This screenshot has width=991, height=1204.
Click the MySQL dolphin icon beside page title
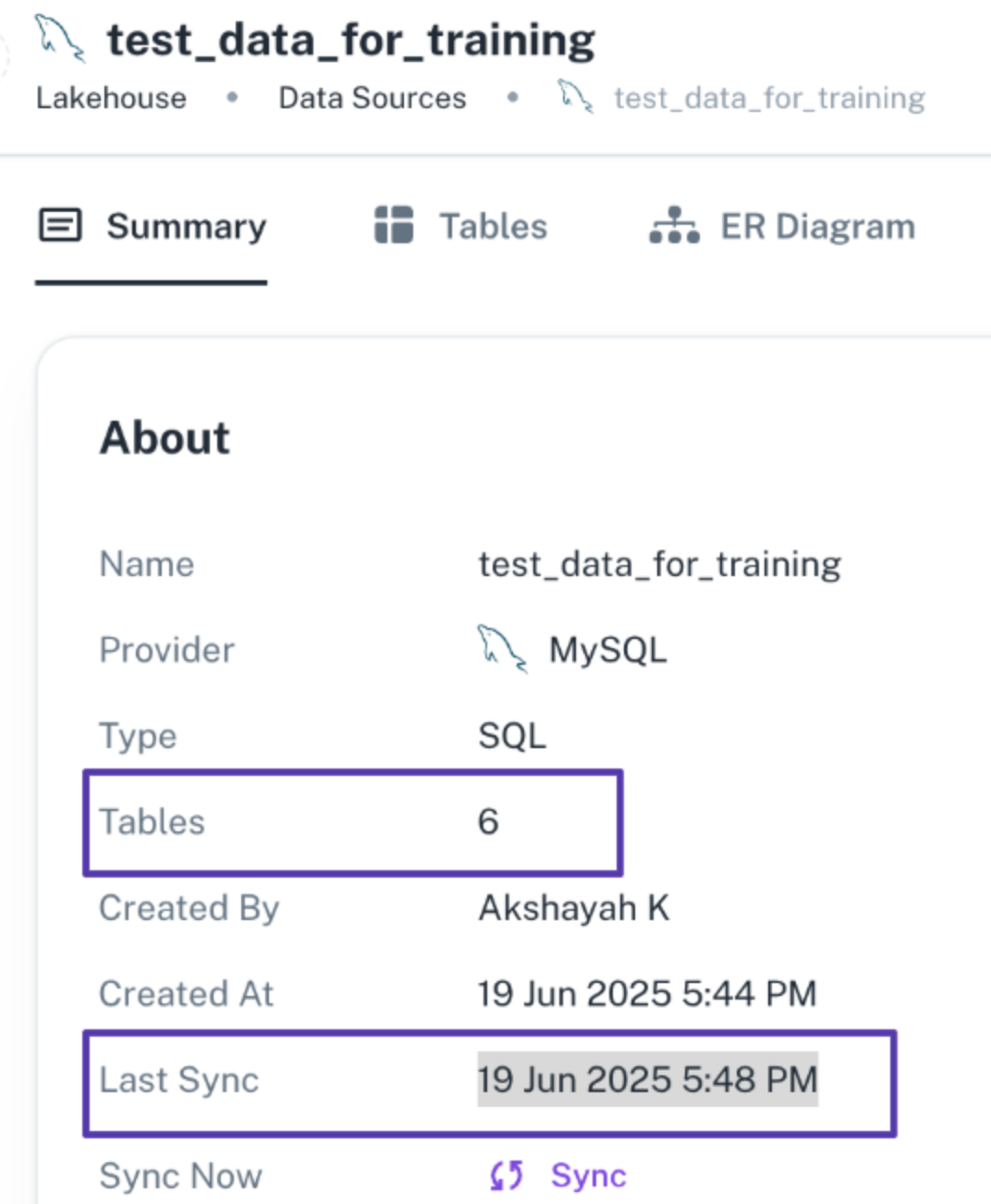(60, 40)
